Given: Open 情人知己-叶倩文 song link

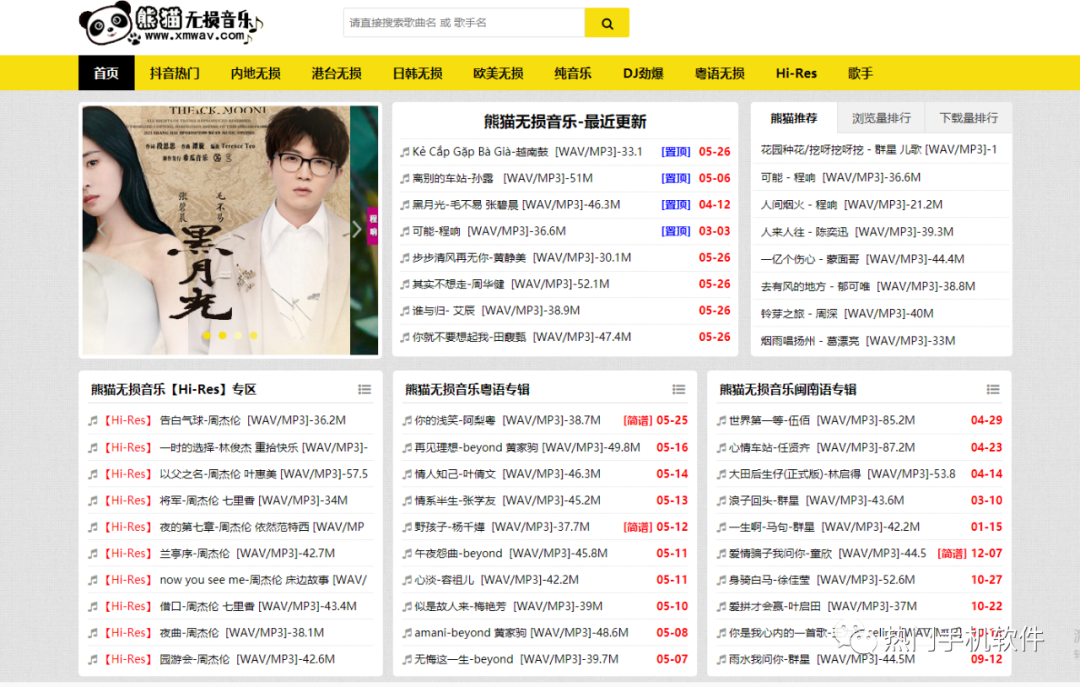Looking at the screenshot, I should pyautogui.click(x=508, y=474).
